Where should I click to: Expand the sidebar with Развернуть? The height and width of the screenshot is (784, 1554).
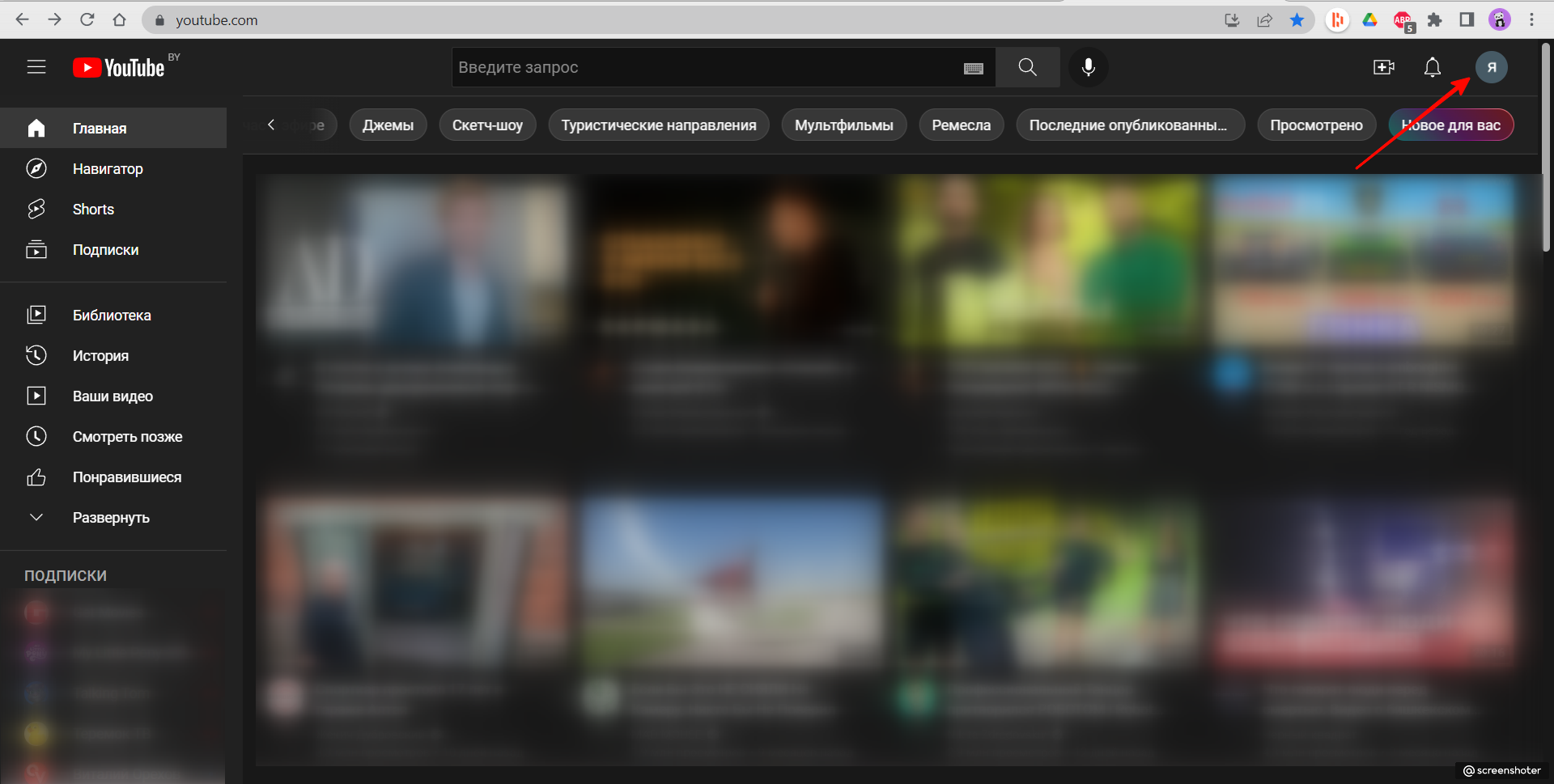111,518
